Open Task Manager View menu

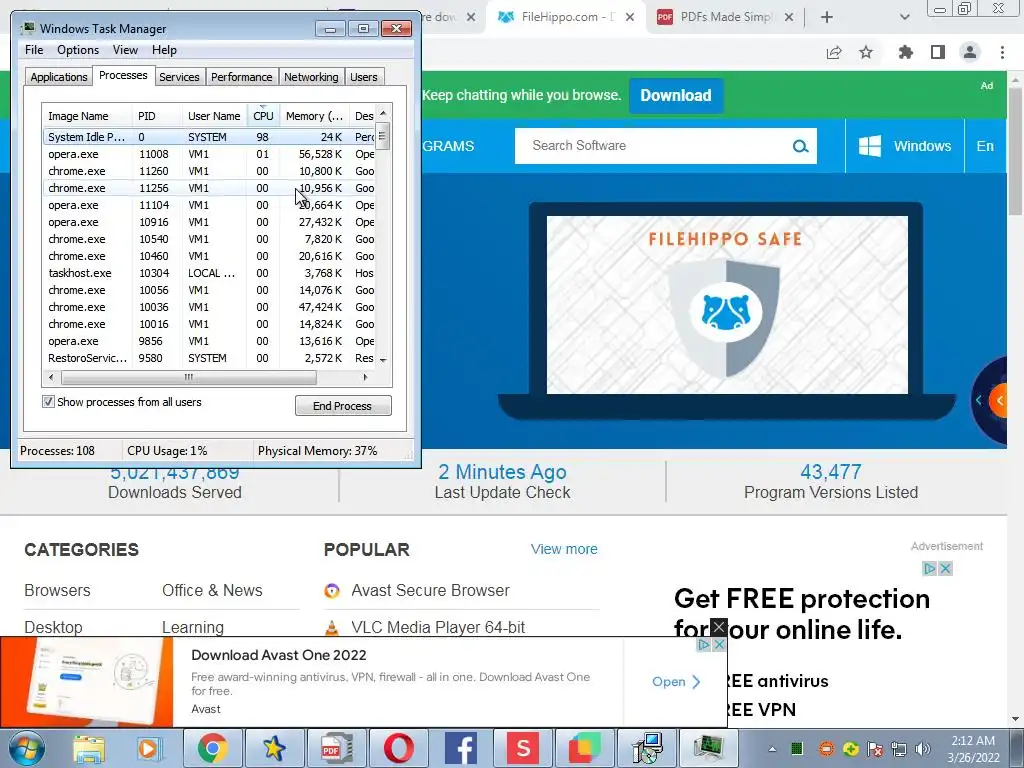tap(125, 50)
